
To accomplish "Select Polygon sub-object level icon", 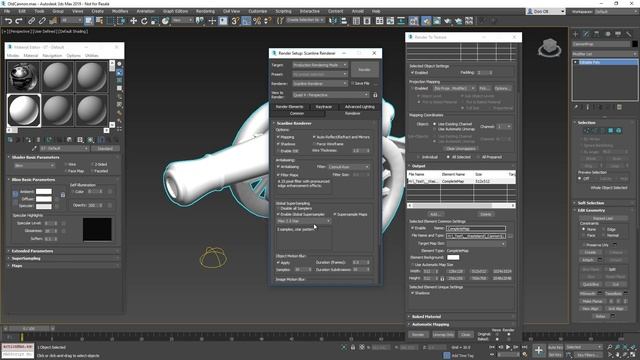I will pos(611,131).
